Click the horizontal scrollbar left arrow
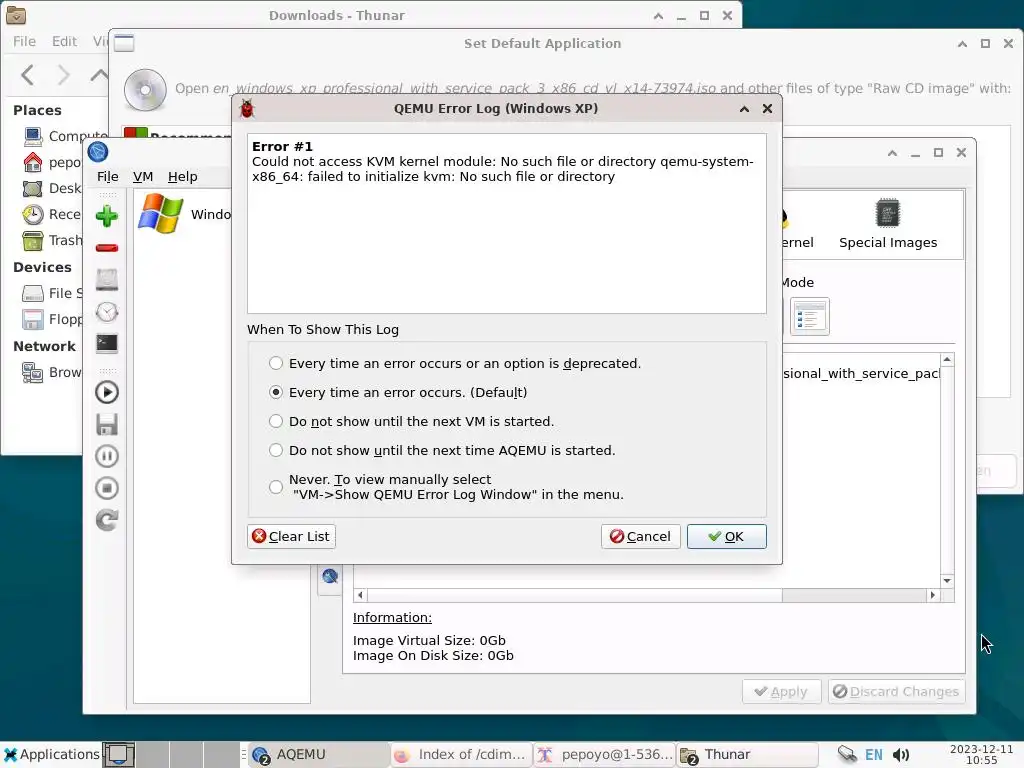 pyautogui.click(x=360, y=595)
